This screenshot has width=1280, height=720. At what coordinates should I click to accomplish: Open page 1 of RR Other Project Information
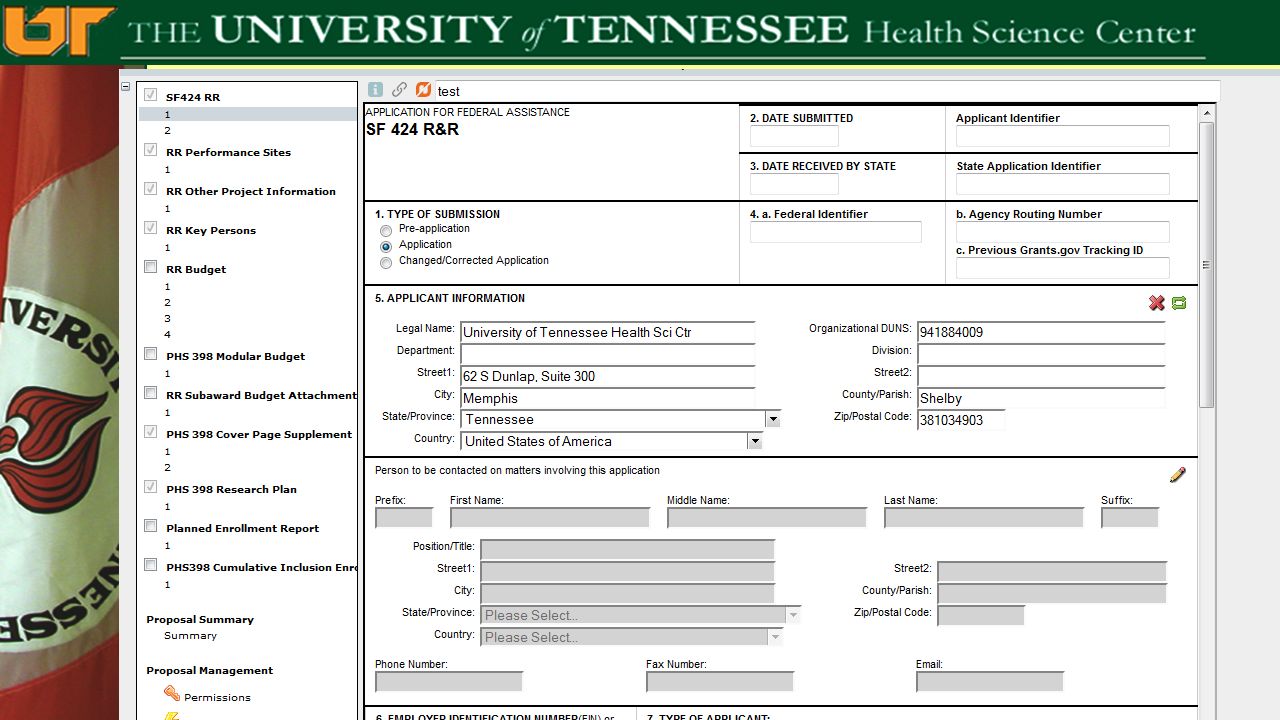(x=168, y=209)
